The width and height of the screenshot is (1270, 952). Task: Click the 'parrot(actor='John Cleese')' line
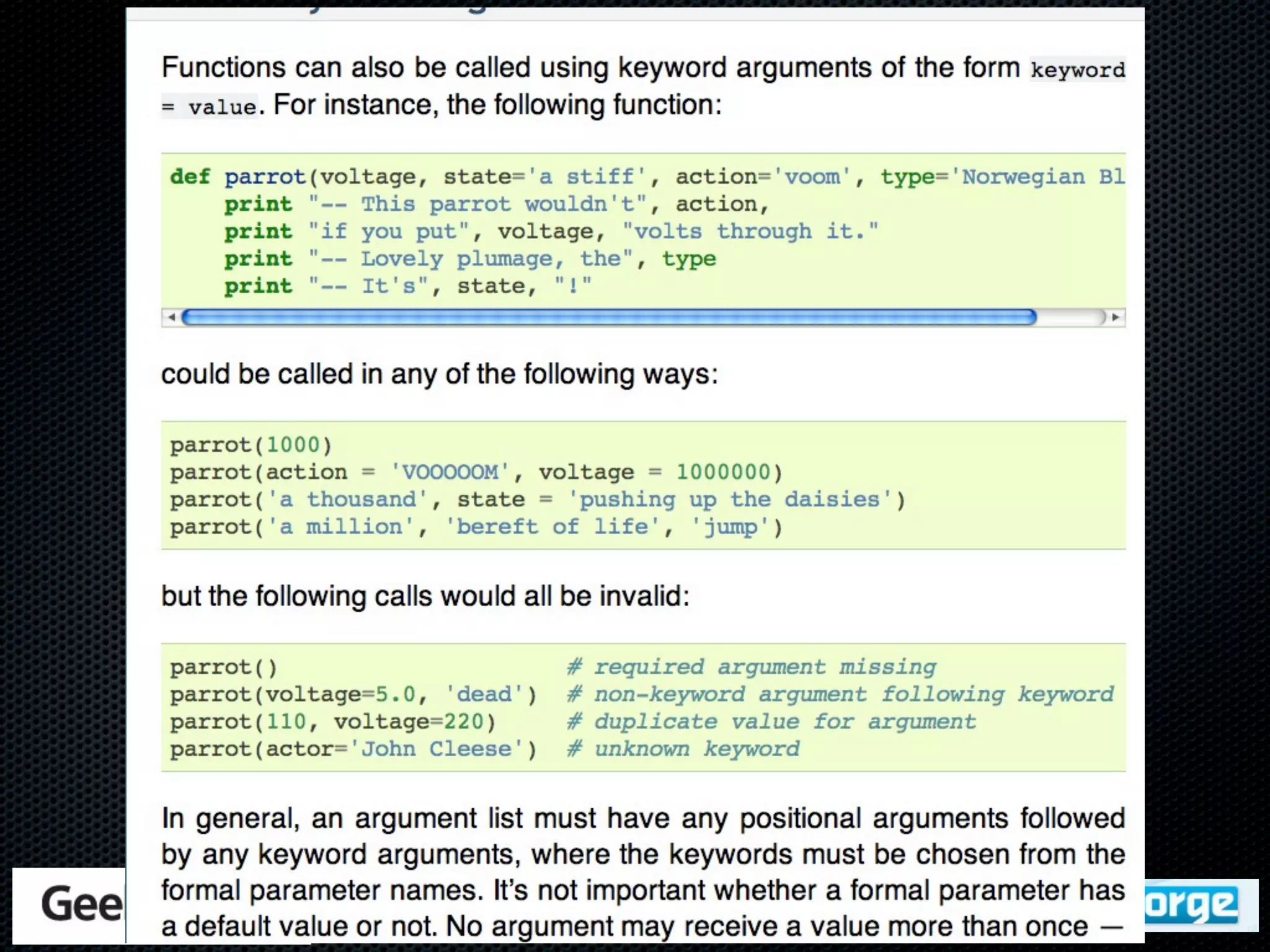pyautogui.click(x=353, y=749)
